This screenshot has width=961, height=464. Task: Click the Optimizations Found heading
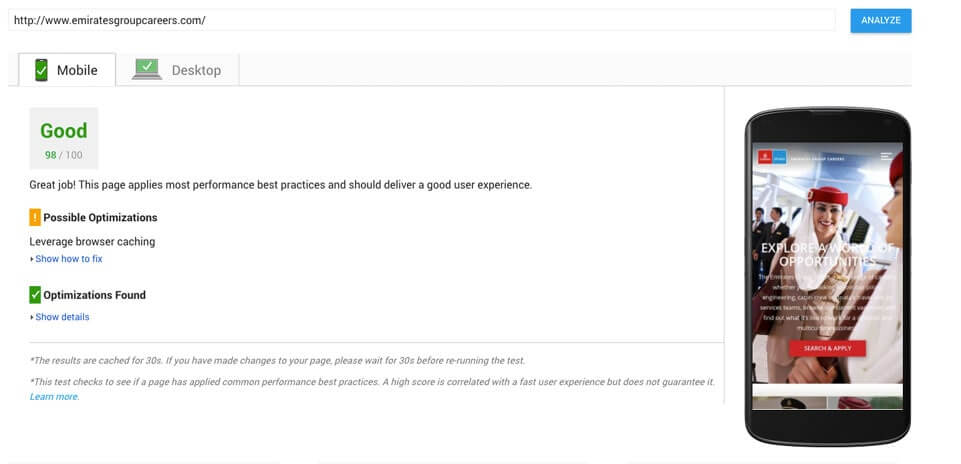pyautogui.click(x=94, y=295)
